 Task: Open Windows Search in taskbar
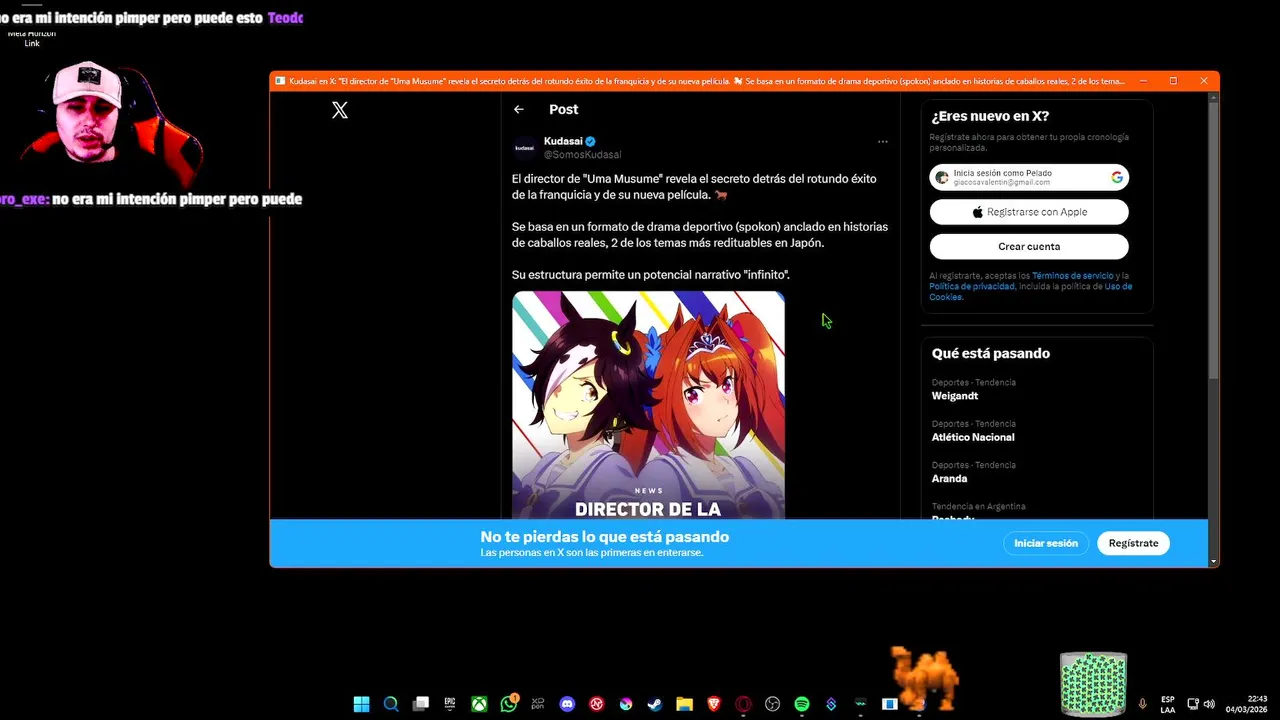391,704
